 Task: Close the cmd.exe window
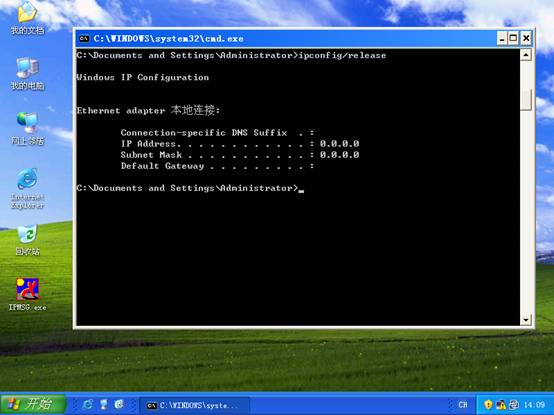526,38
